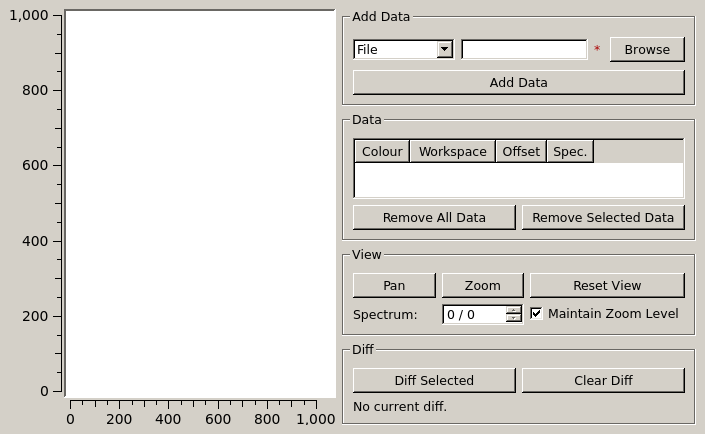Decrement the Spectrum spinbox down arrow
Viewport: 705px width, 434px height.
click(513, 319)
